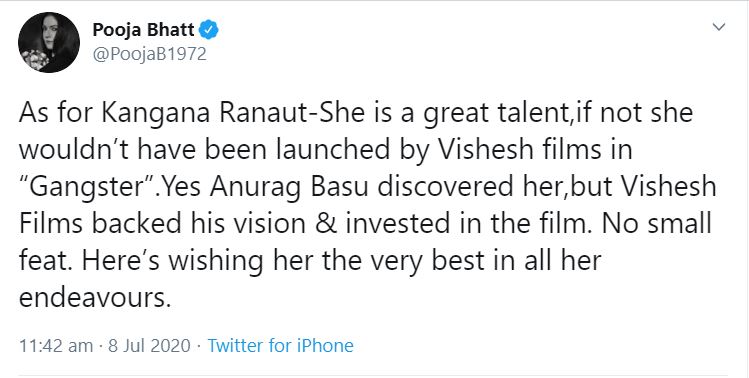Open the @PoojaB1972 handle link
This screenshot has width=749, height=378.
coord(150,54)
